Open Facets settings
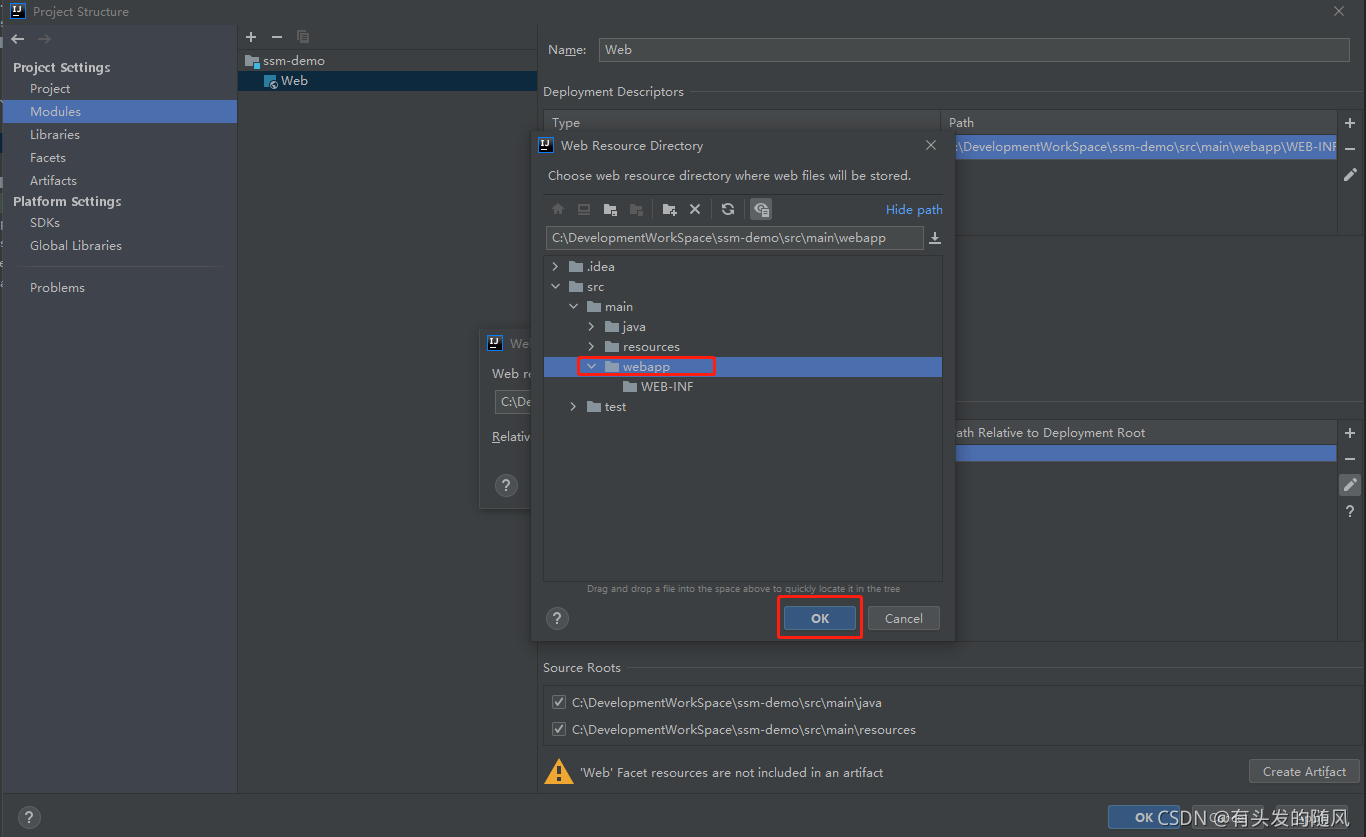The height and width of the screenshot is (837, 1366). (48, 158)
